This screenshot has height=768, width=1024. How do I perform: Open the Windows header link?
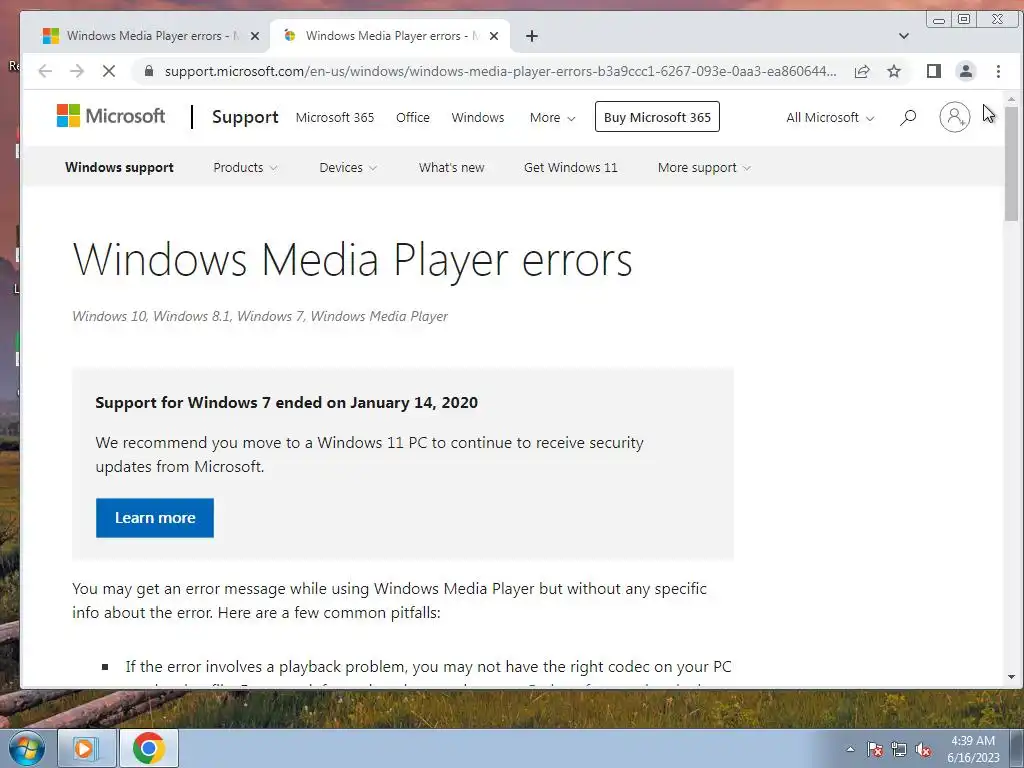[x=477, y=118]
